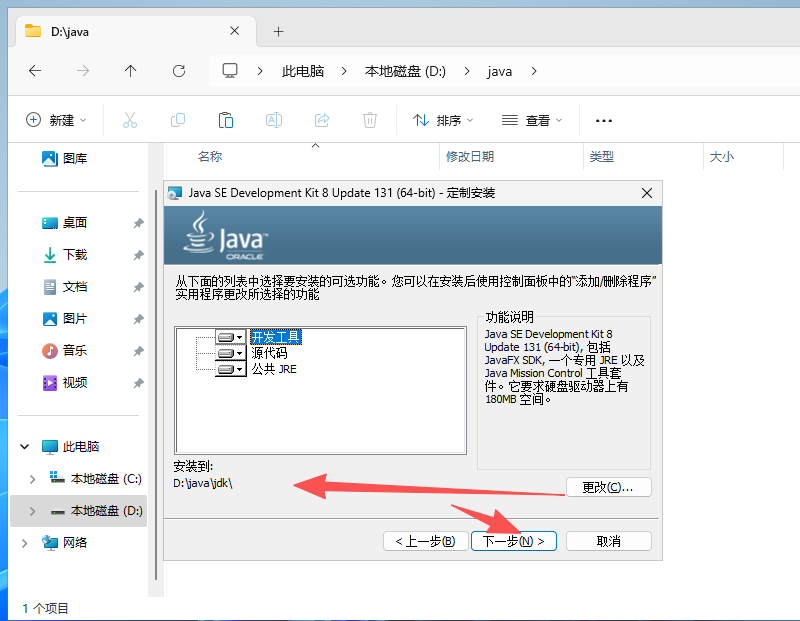
Task: Open the 新建 dropdown menu
Action: click(56, 120)
